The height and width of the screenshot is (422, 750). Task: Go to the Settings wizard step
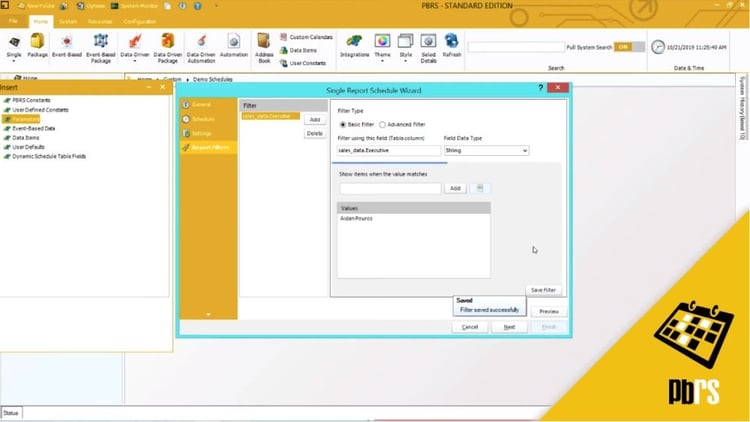point(208,133)
